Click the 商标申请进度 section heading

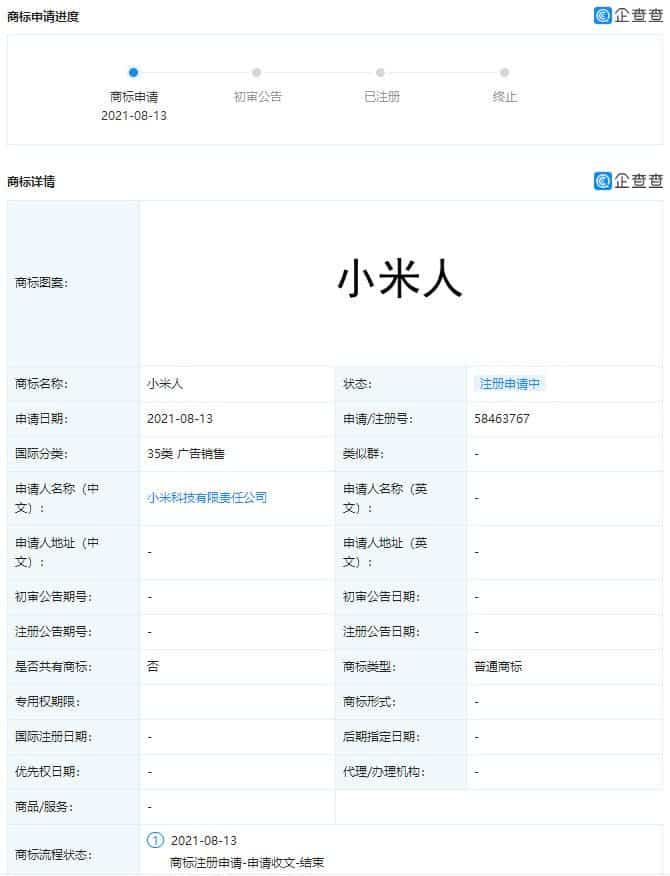point(43,17)
